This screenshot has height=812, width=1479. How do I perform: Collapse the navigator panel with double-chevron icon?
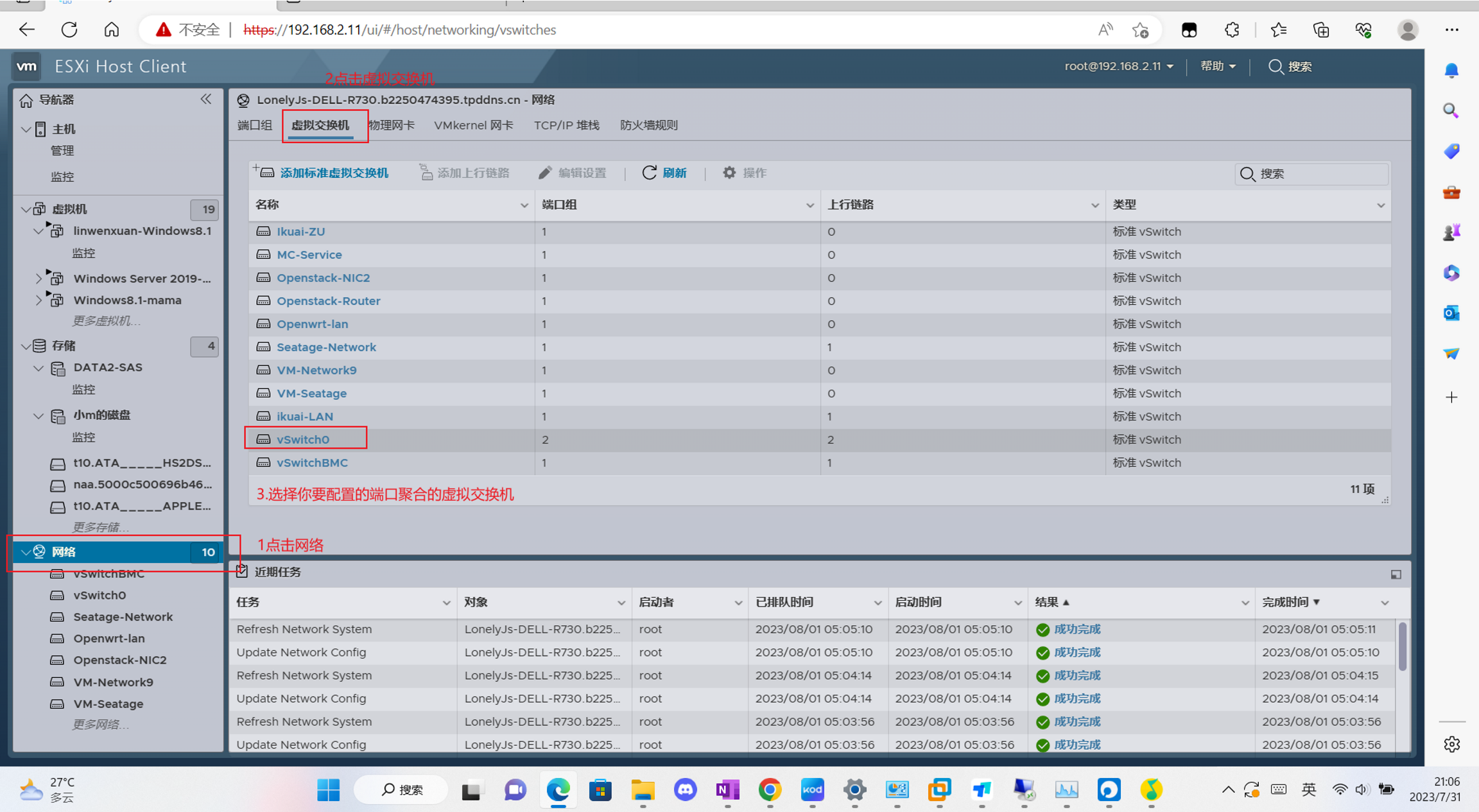point(205,99)
